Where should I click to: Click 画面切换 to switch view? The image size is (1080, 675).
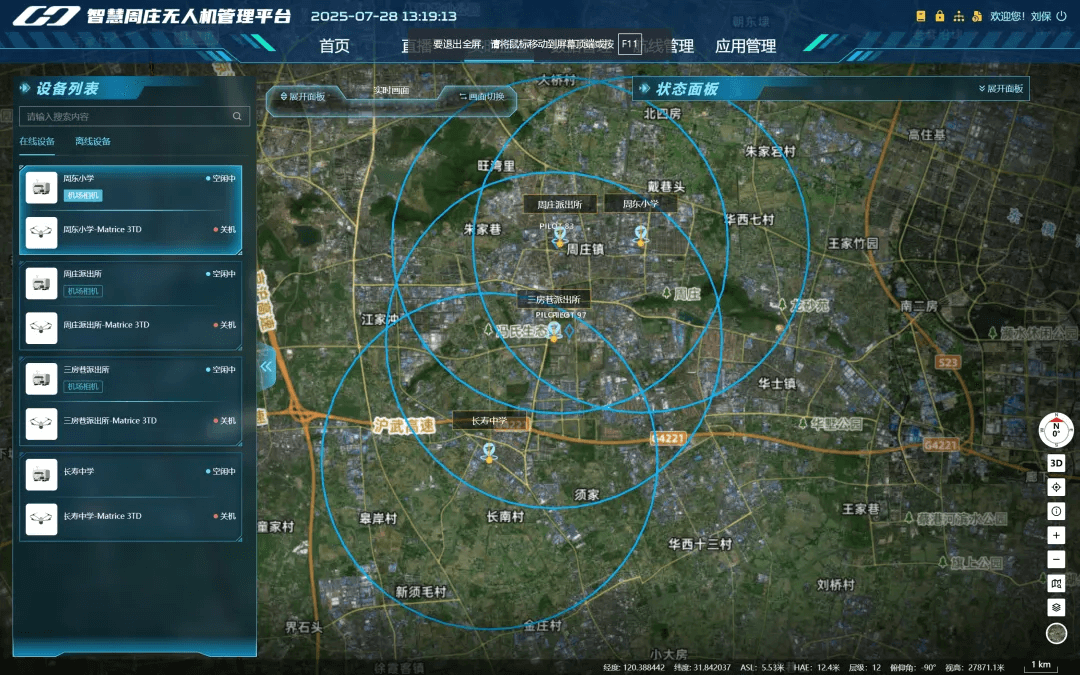(x=482, y=96)
